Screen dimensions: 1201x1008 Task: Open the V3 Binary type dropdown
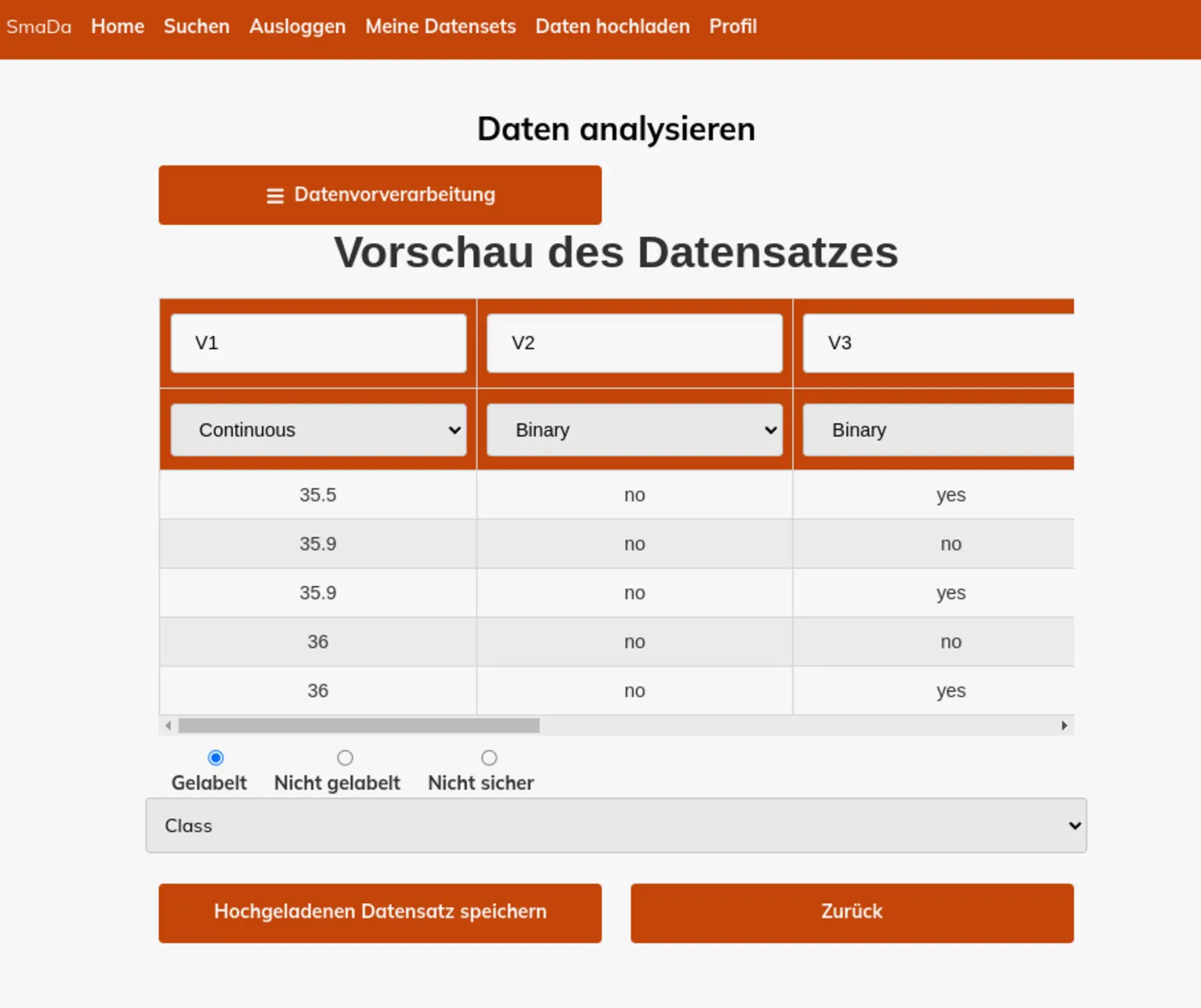938,430
